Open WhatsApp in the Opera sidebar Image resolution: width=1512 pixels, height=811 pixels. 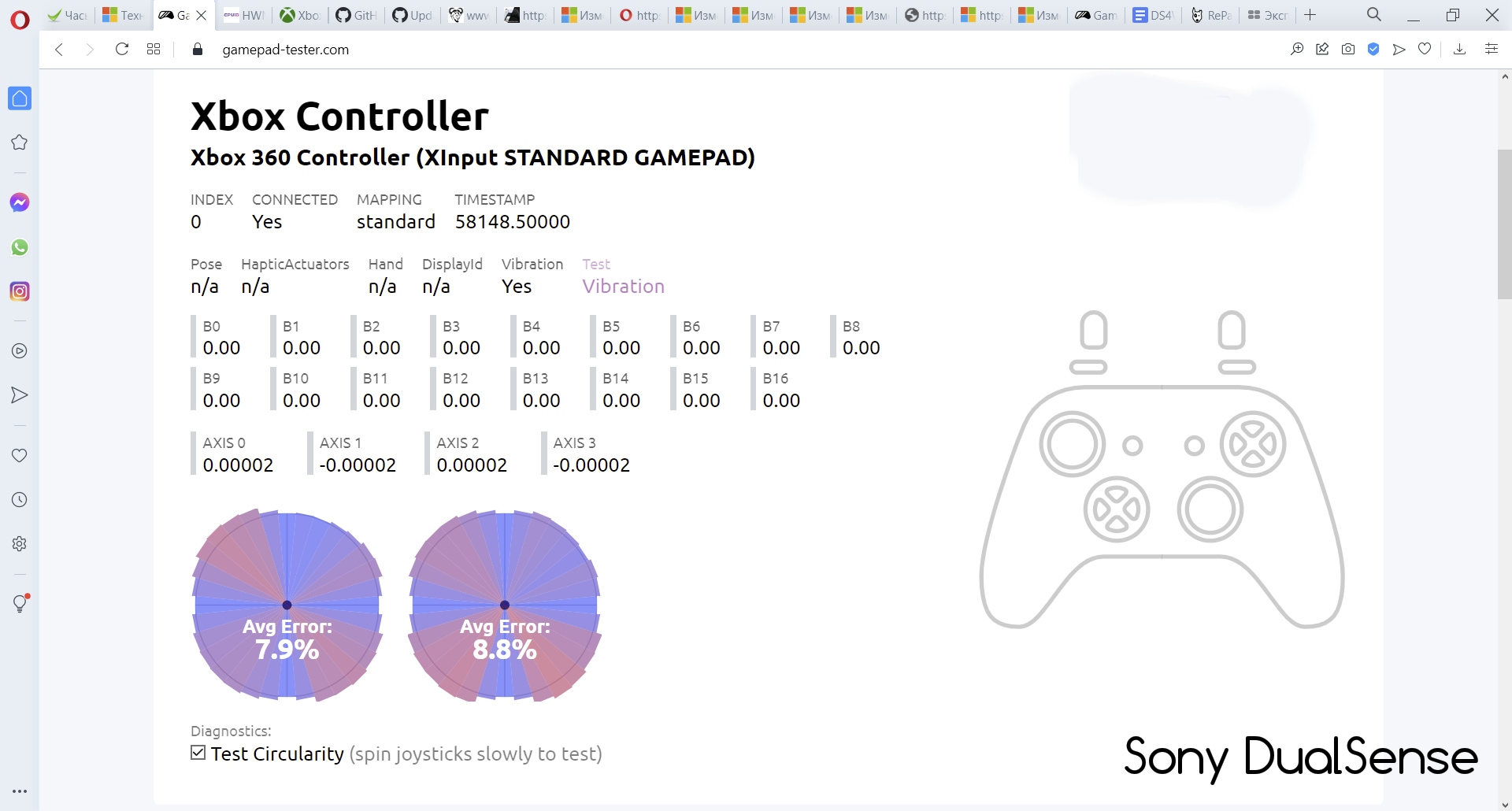(20, 247)
